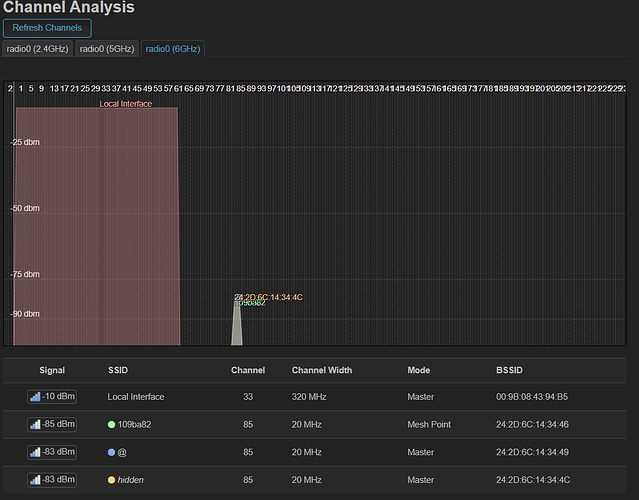
Task: Click the -50 dbm axis label
Action: click(25, 208)
